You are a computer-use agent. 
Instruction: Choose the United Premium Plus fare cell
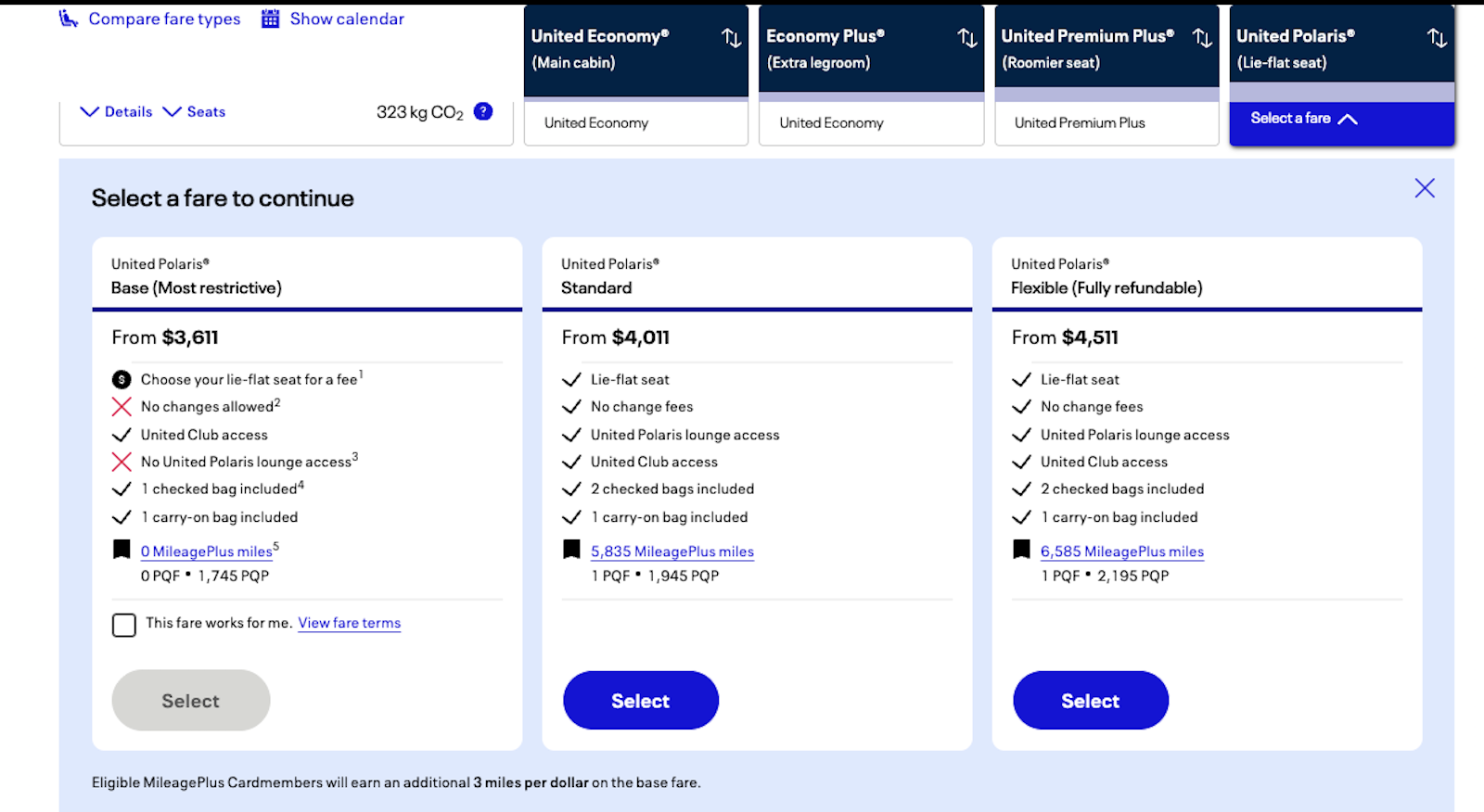pyautogui.click(x=1107, y=123)
